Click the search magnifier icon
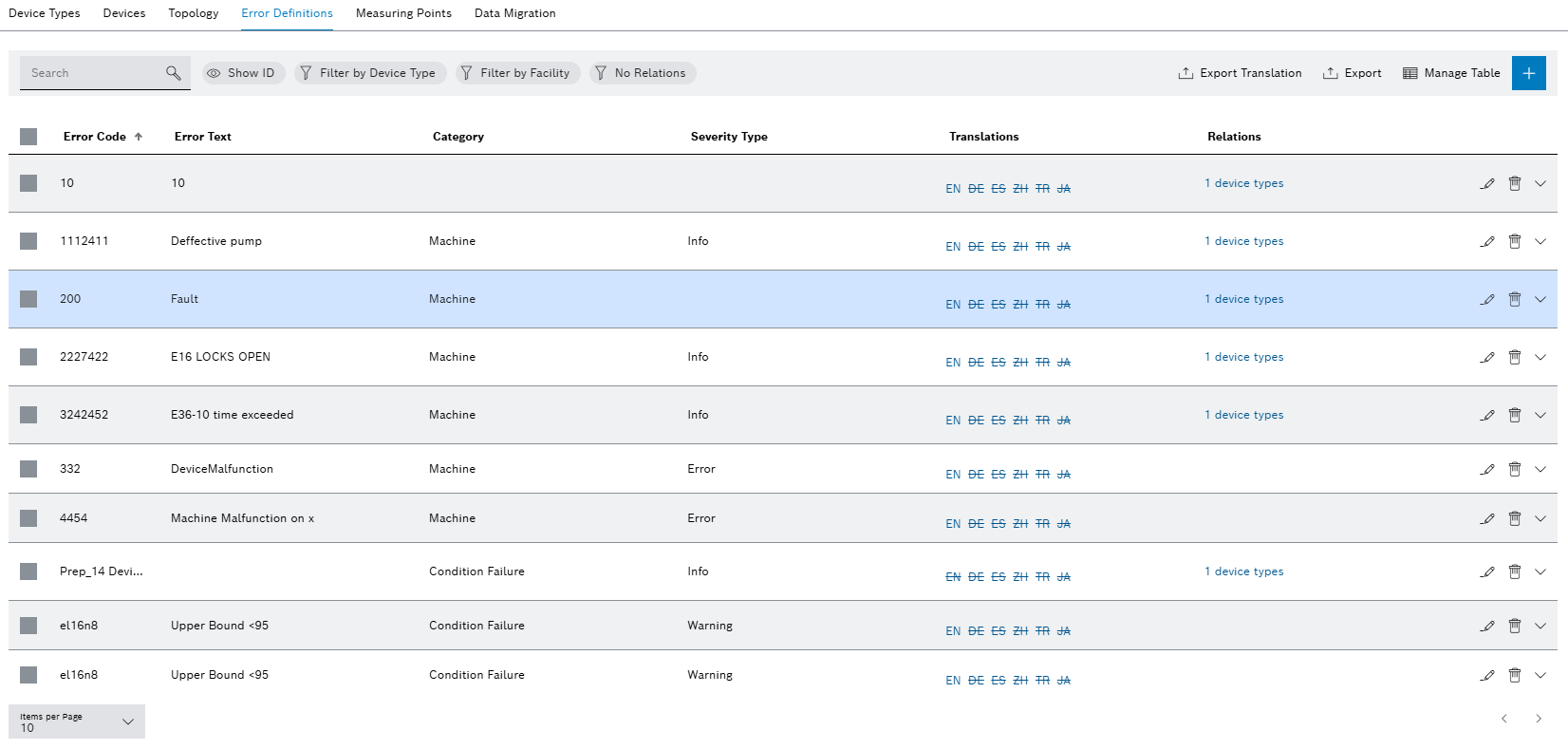Screen dimensions: 1568x749 tap(173, 73)
